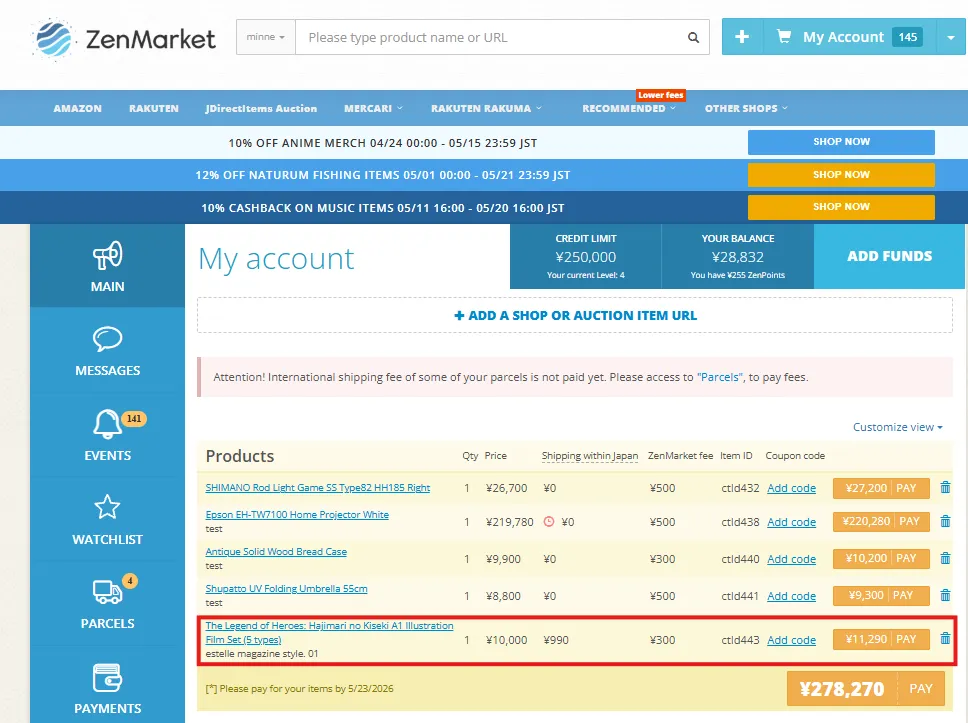Open Legend of Heroes Illustration Film Set link
The width and height of the screenshot is (968, 723).
tap(329, 633)
